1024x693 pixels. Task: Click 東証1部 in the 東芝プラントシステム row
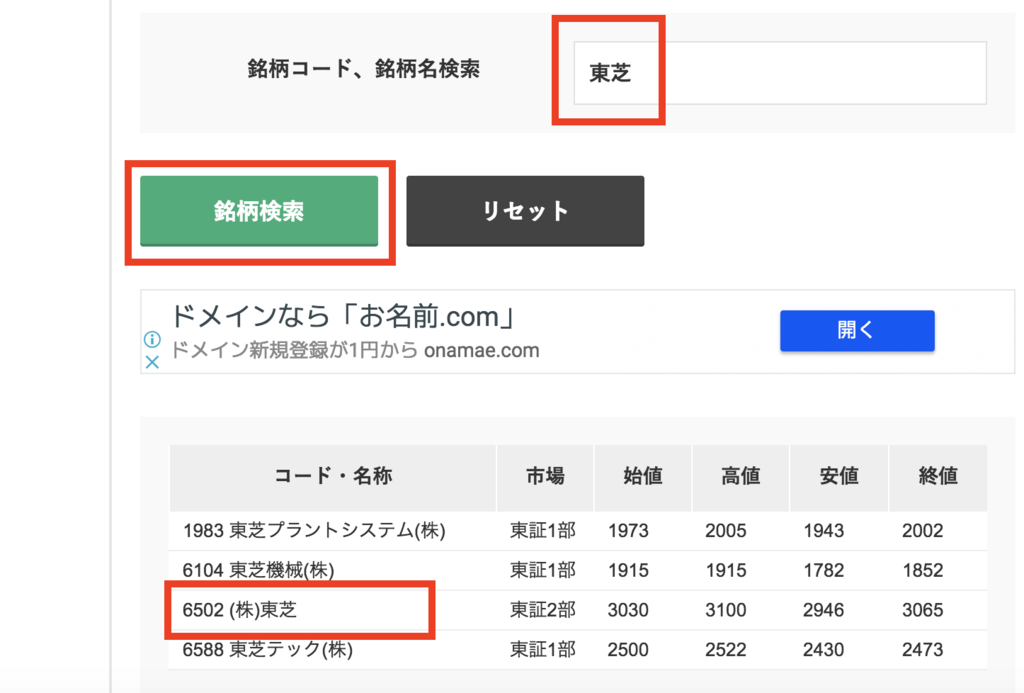[x=543, y=530]
